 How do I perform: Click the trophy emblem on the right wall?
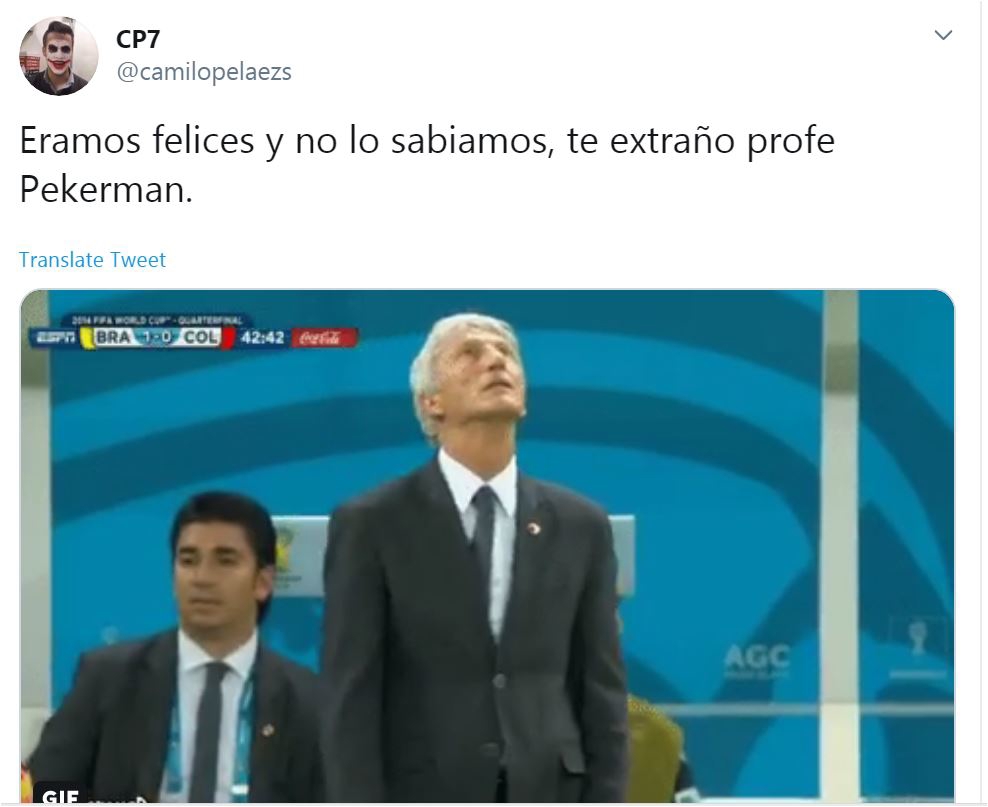point(917,638)
